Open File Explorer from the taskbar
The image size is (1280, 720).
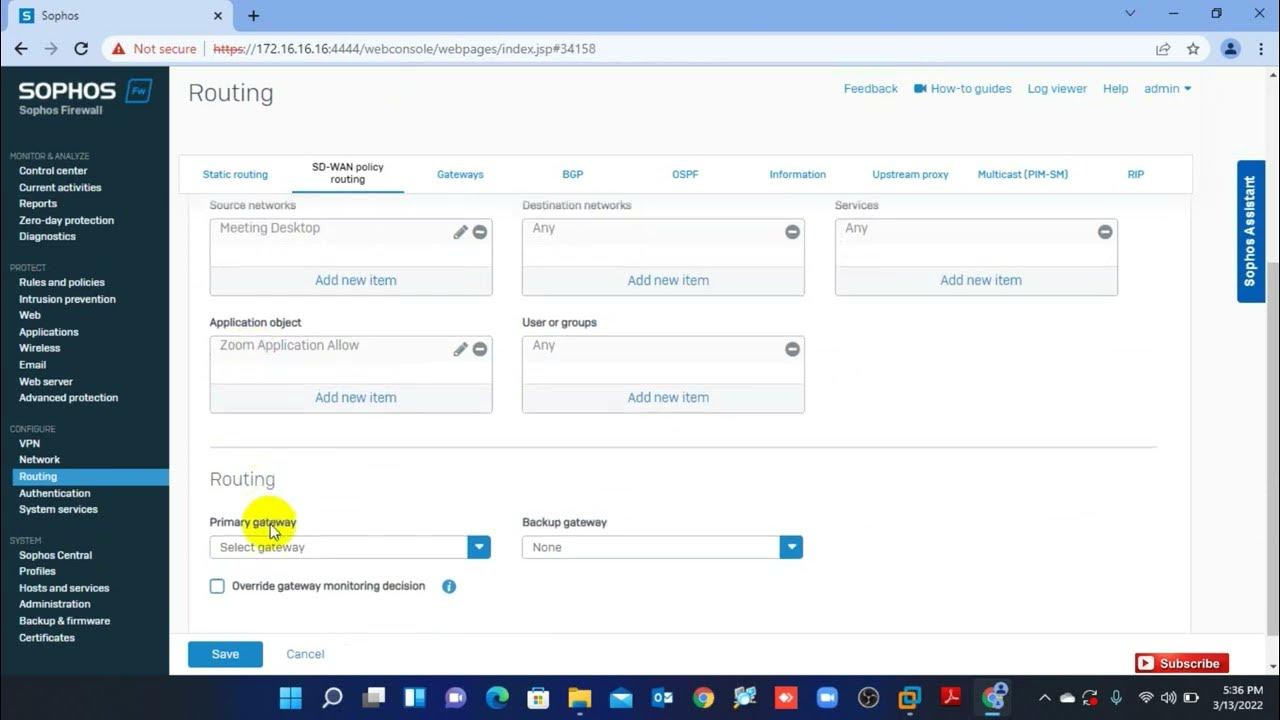(x=580, y=697)
